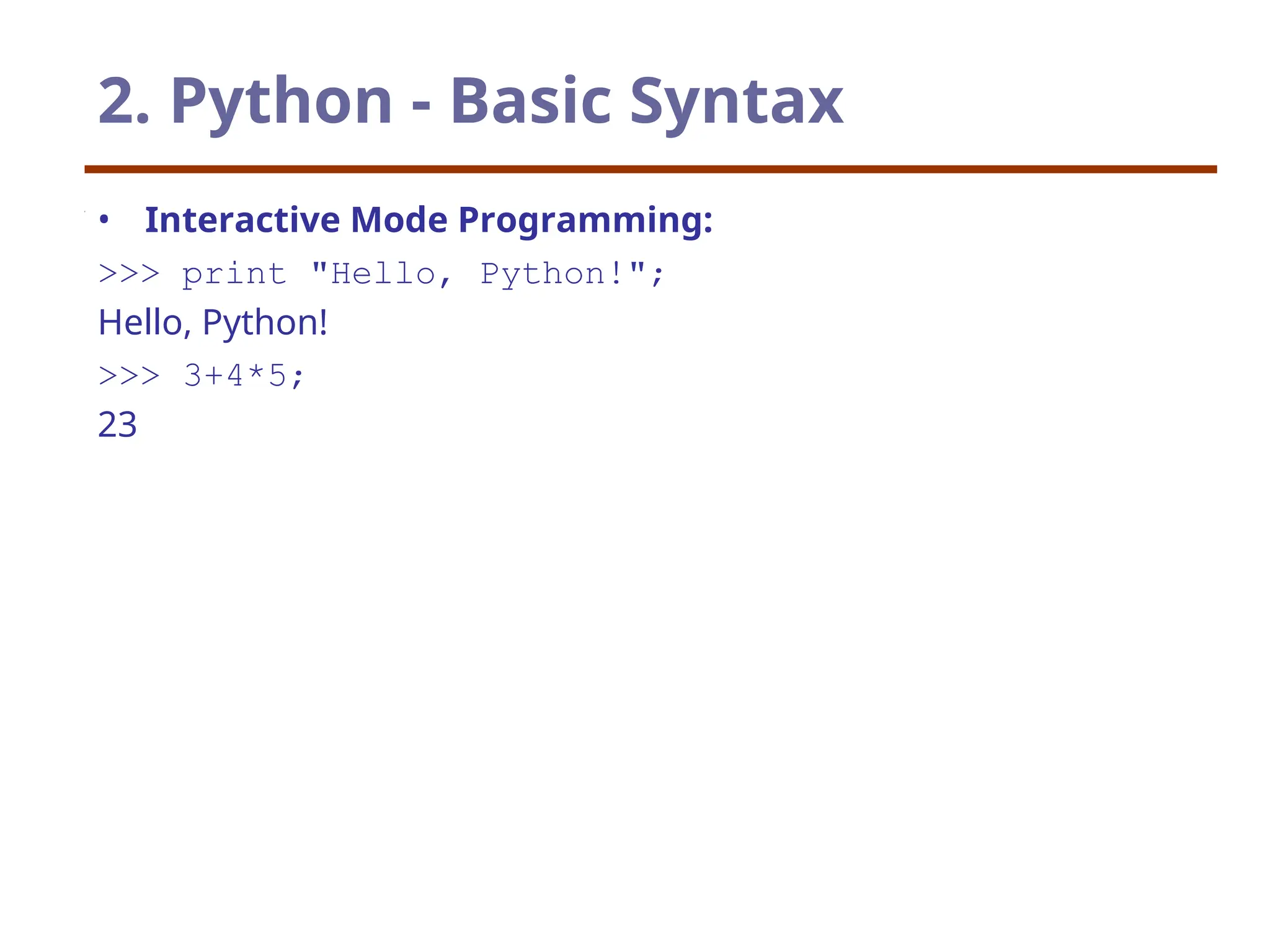Click the bullet point before Interactive Mode
Image resolution: width=1270 pixels, height=952 pixels.
coord(104,220)
